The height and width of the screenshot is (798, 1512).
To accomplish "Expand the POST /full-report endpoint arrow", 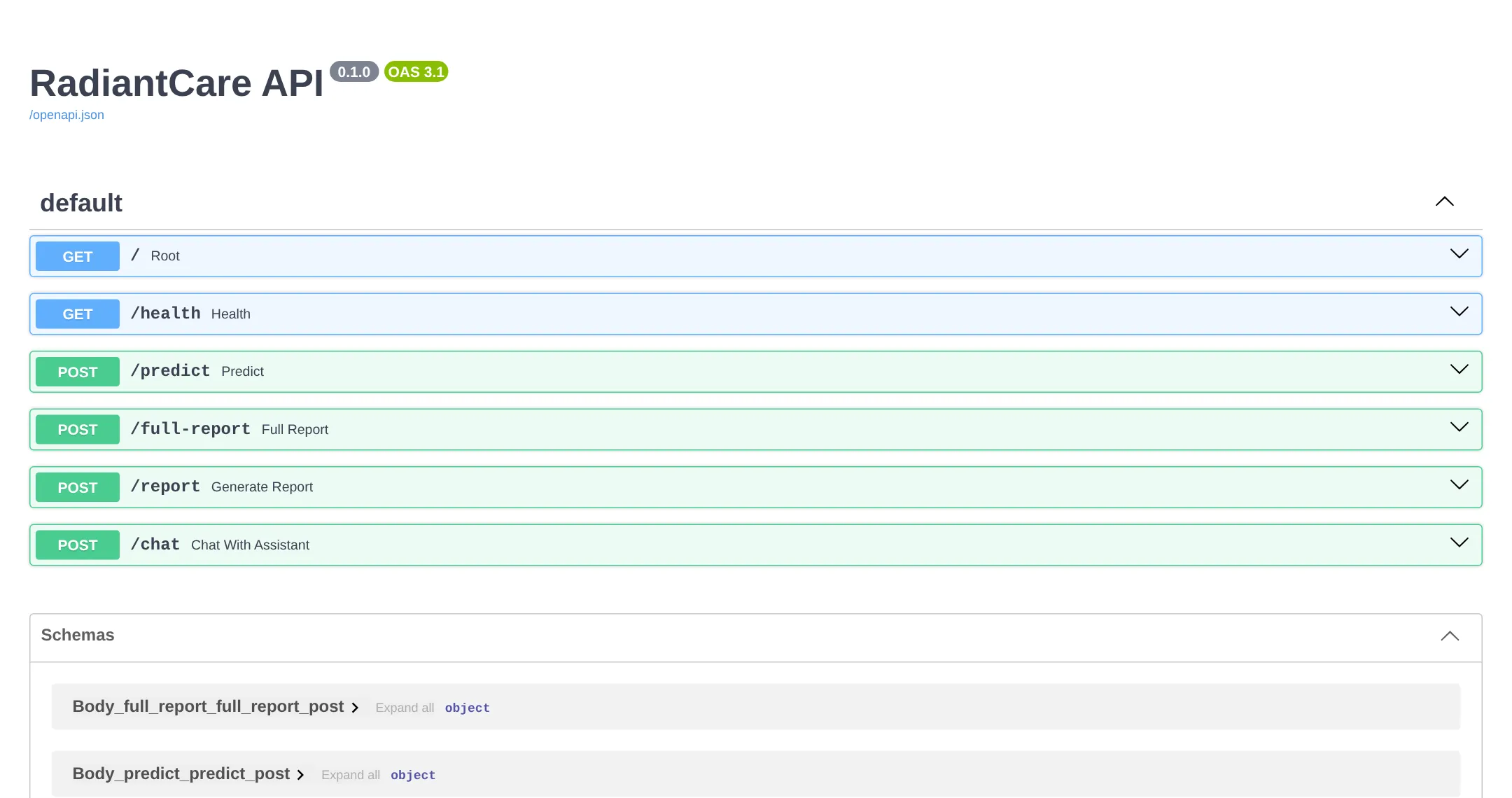I will (x=1459, y=427).
